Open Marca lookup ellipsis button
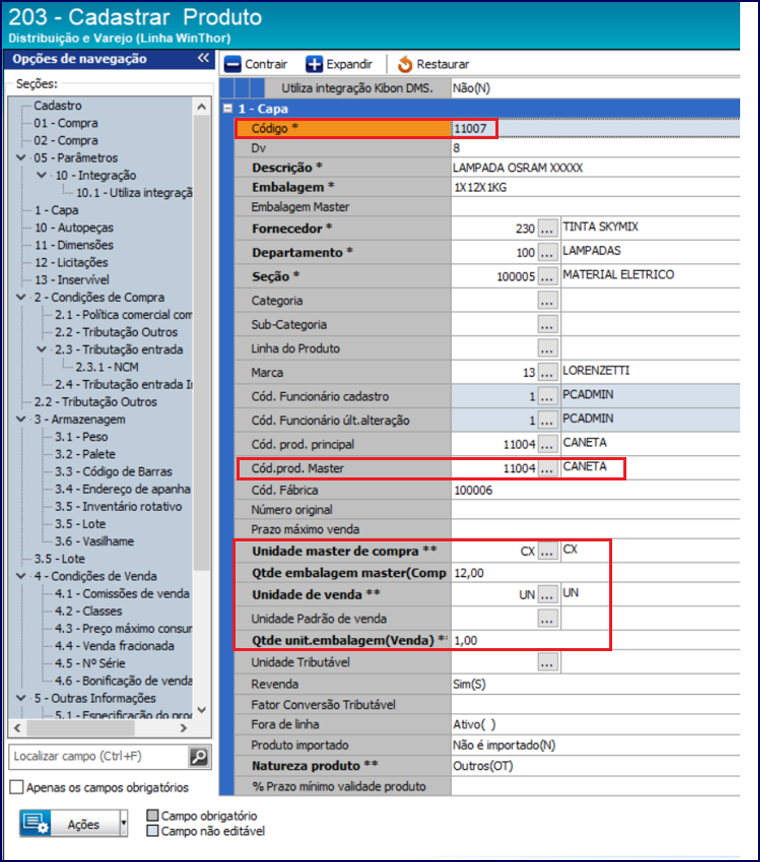 tap(547, 372)
